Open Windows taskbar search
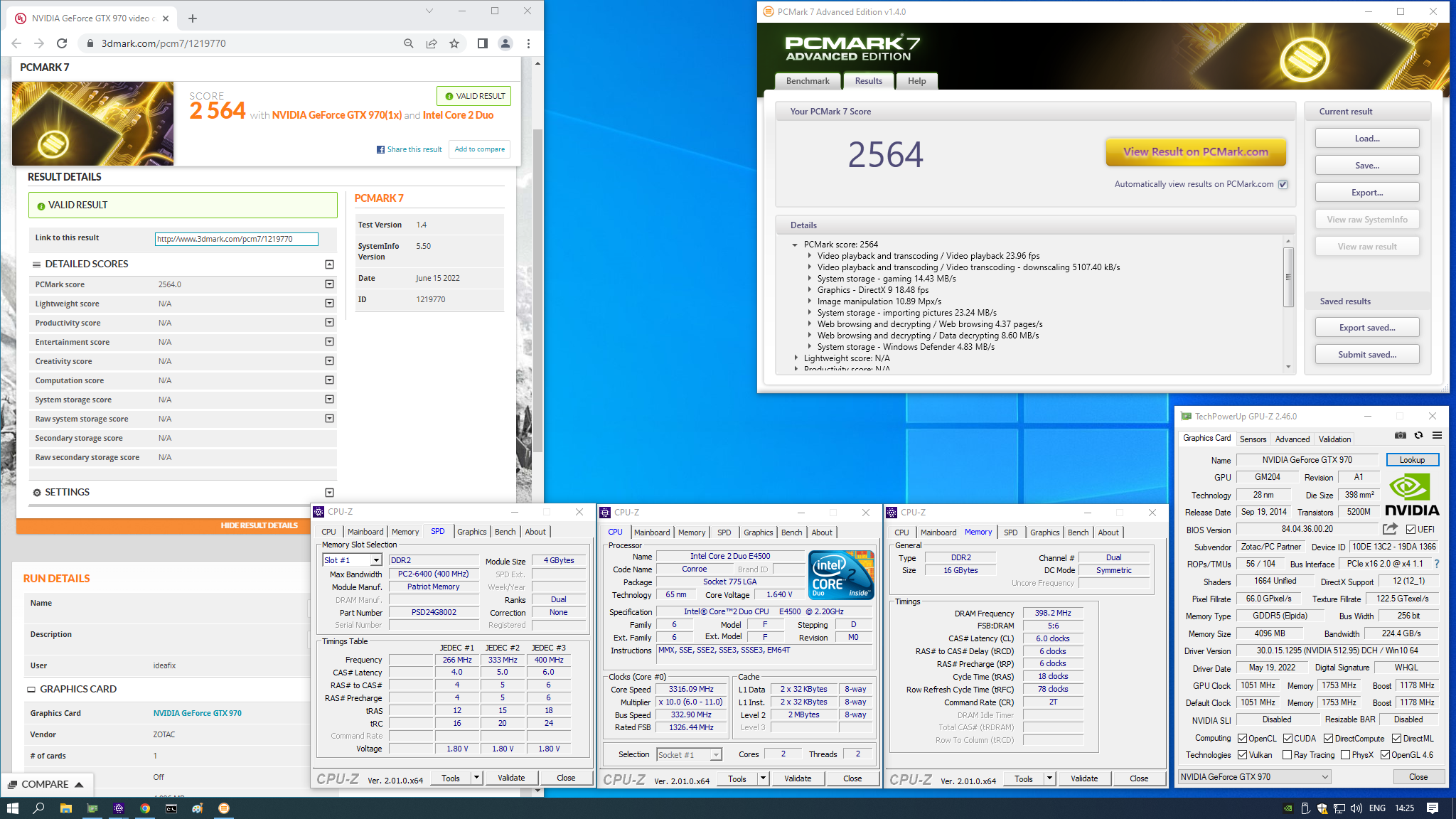Viewport: 1456px width, 819px height. (39, 808)
